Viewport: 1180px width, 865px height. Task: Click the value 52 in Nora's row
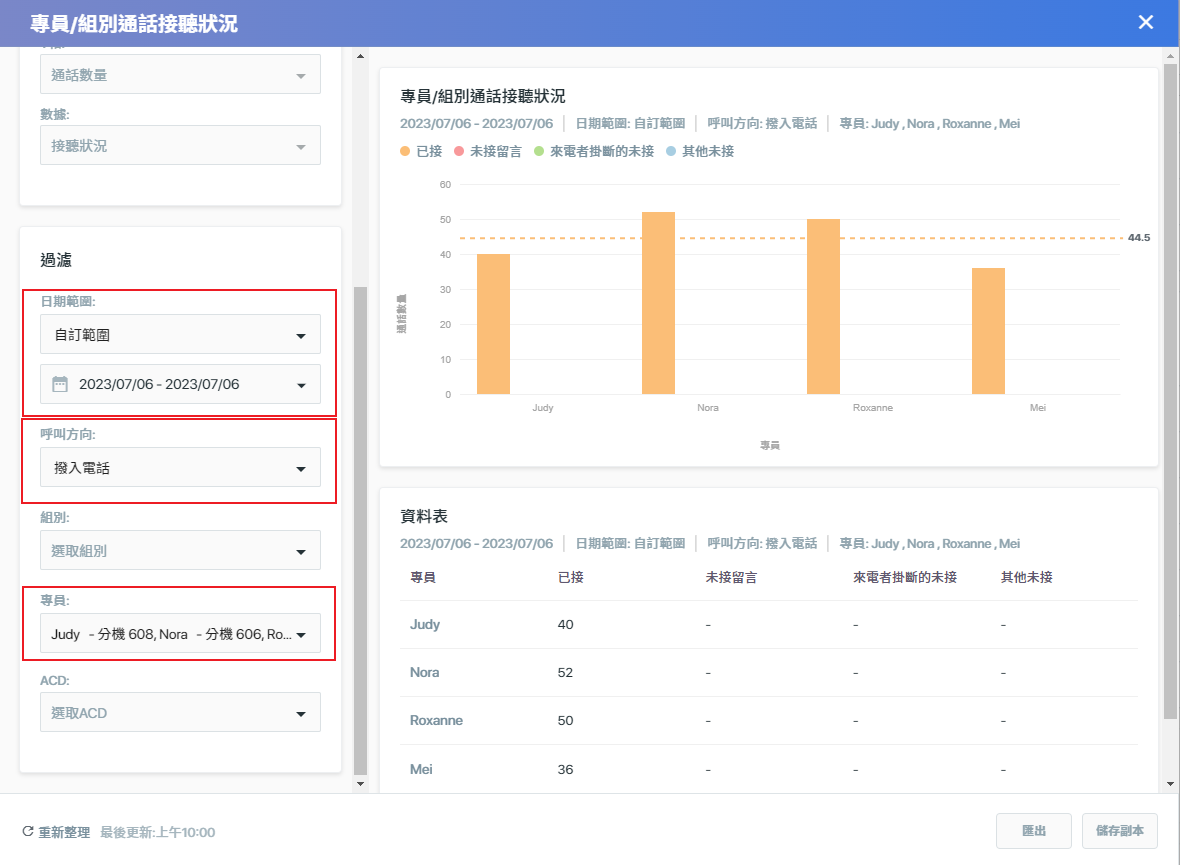tap(565, 672)
